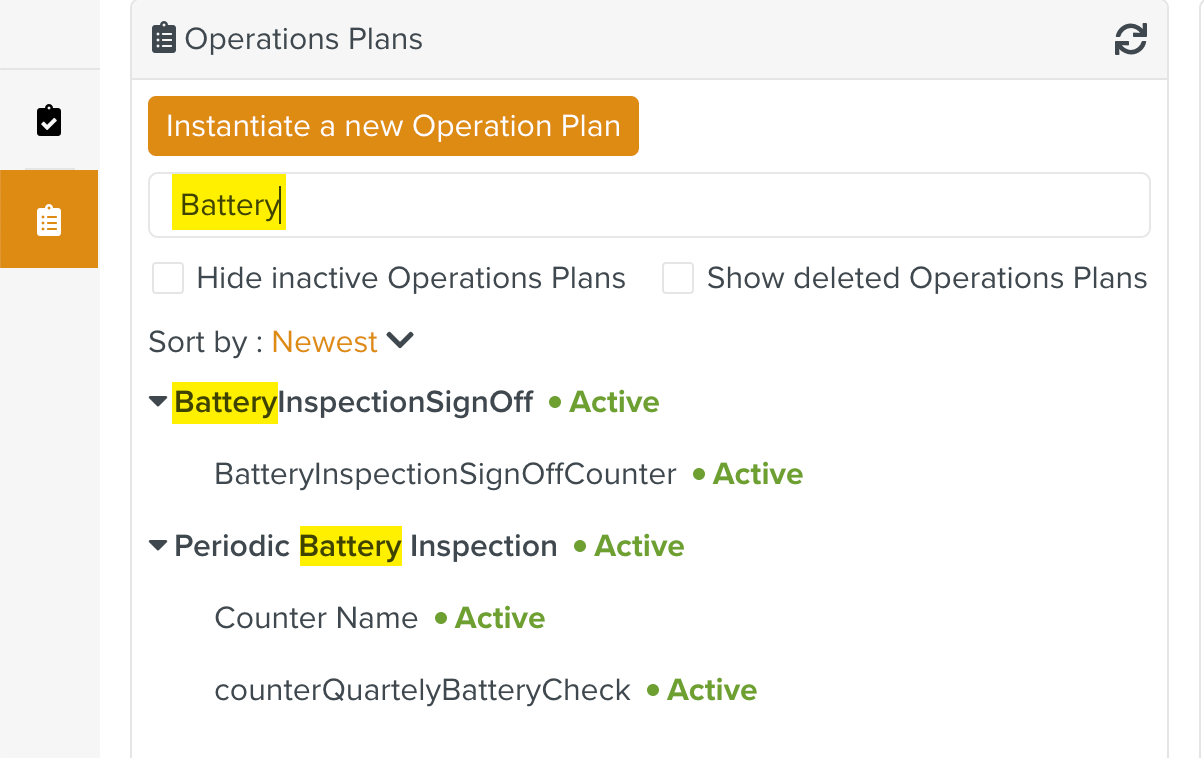Screen dimensions: 1204x758
Task: Enable Show deleted Operations Plans checkbox
Action: tap(678, 278)
